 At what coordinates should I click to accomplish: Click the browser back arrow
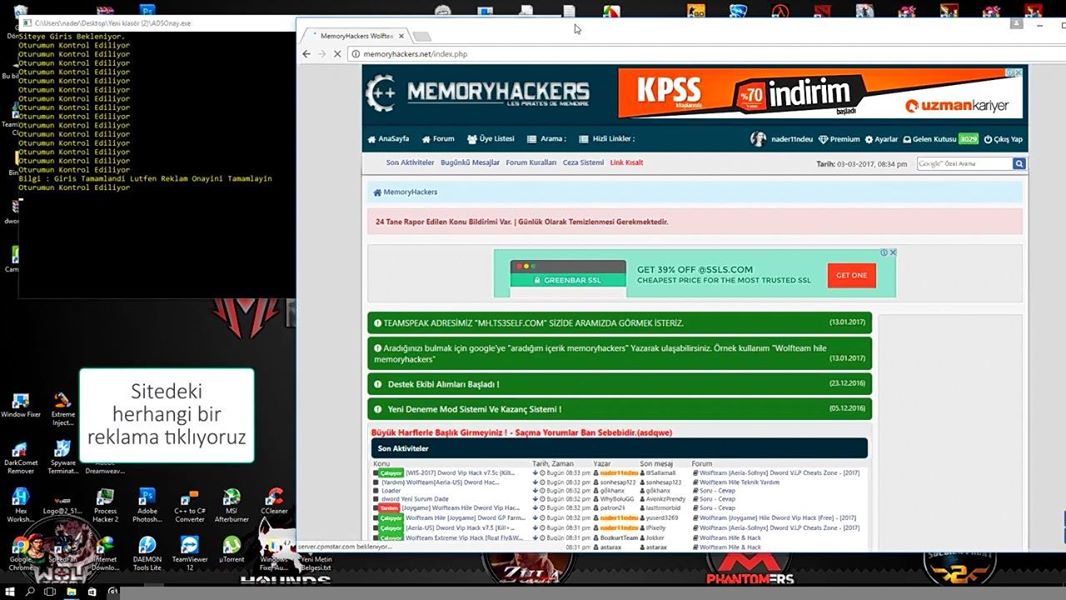(307, 54)
